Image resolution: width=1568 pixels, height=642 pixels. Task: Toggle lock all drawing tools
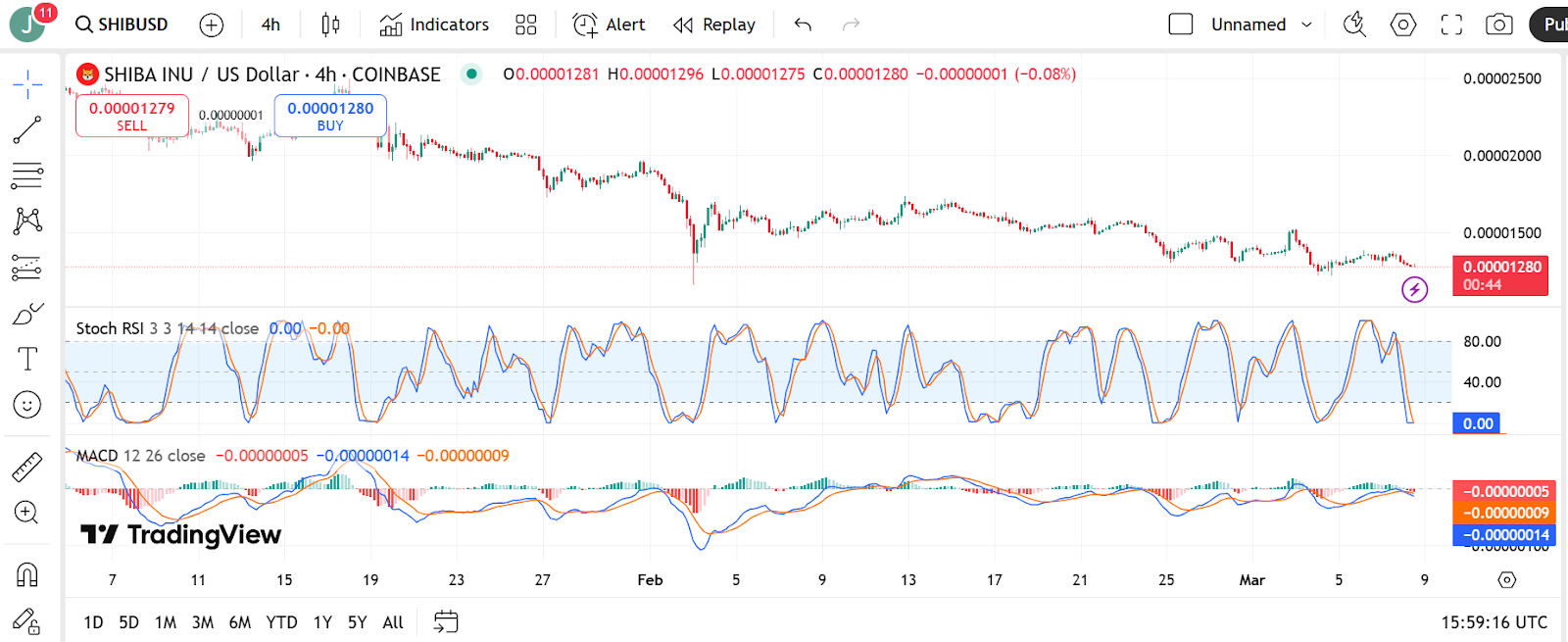27,620
